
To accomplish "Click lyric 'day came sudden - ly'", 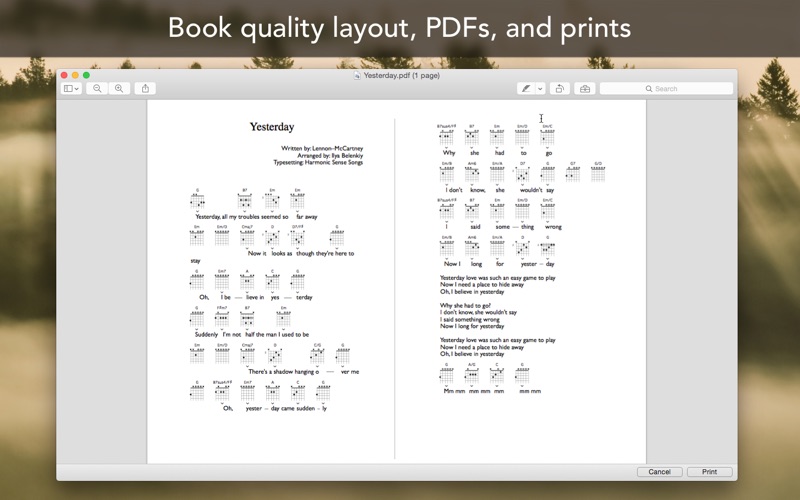I will point(298,408).
